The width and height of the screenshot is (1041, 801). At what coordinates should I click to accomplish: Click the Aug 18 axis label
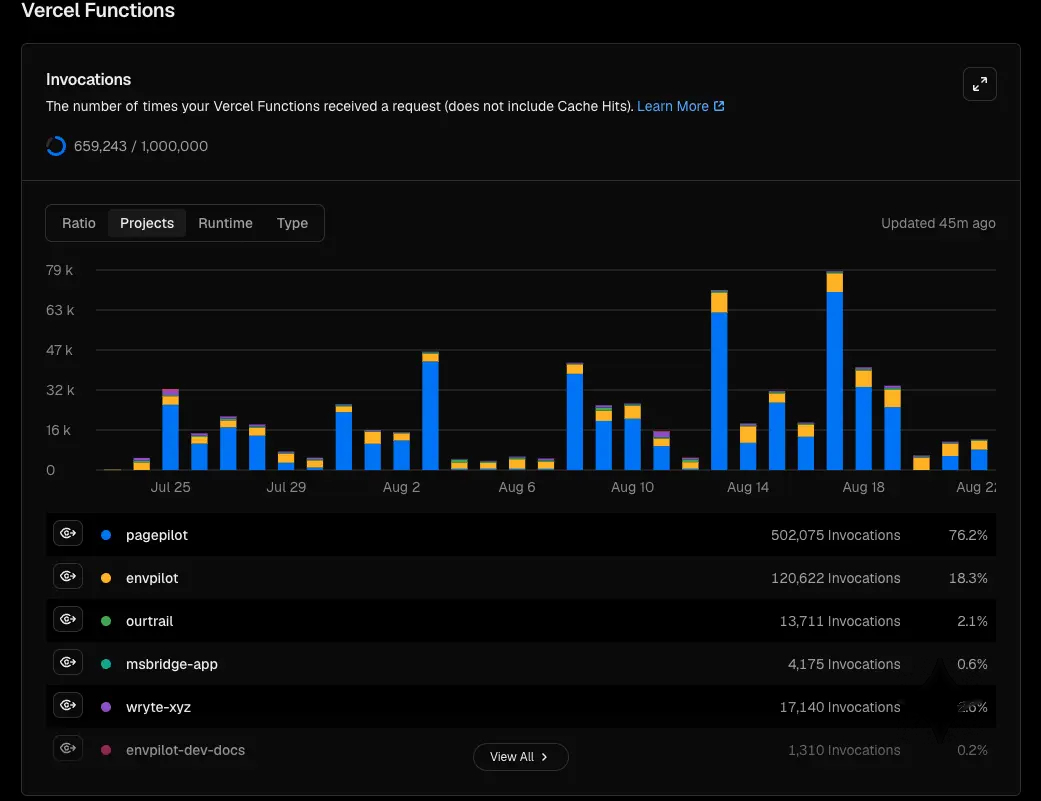click(x=863, y=487)
